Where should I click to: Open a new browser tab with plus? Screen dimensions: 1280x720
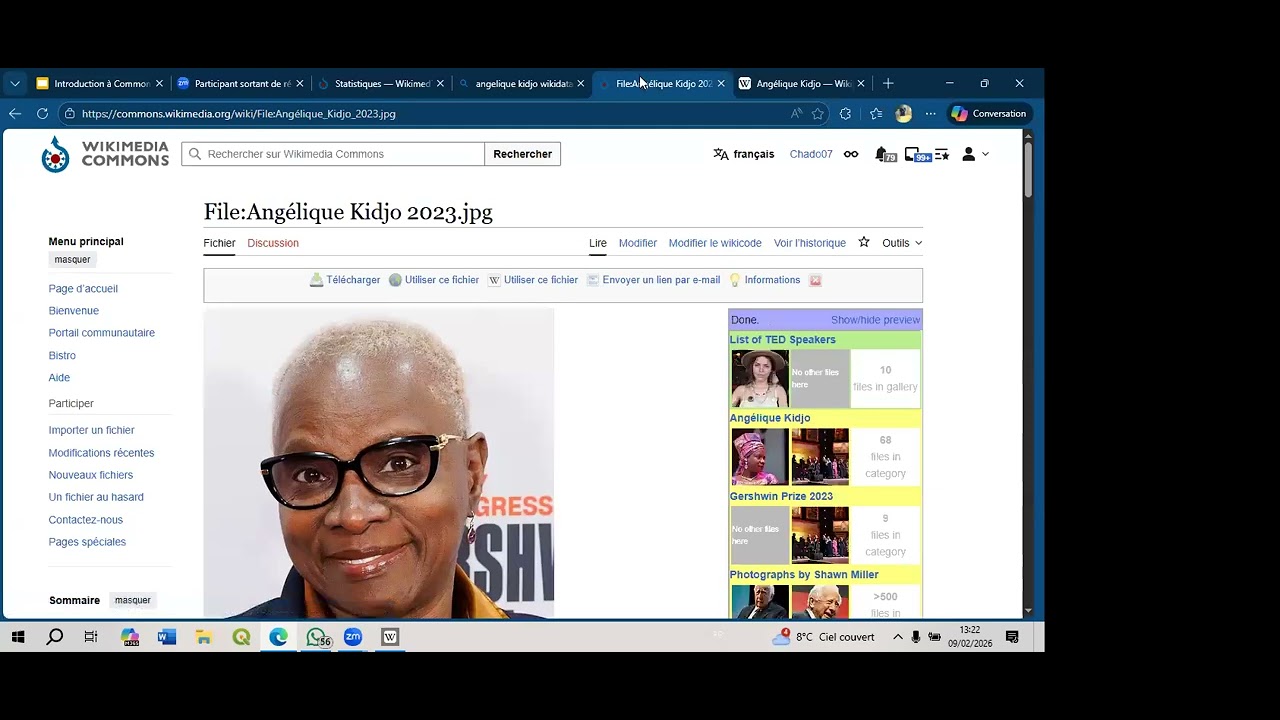888,84
